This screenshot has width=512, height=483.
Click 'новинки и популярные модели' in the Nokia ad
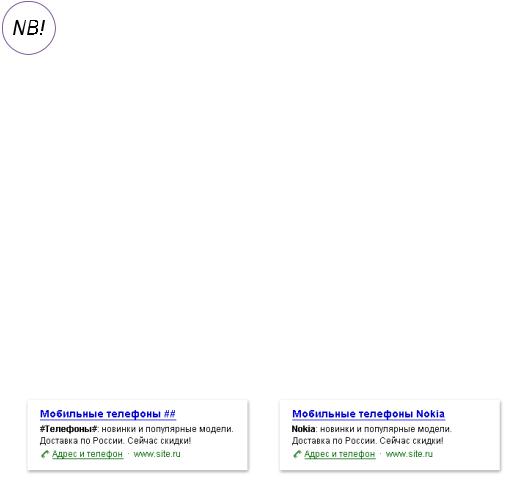[x=386, y=429]
